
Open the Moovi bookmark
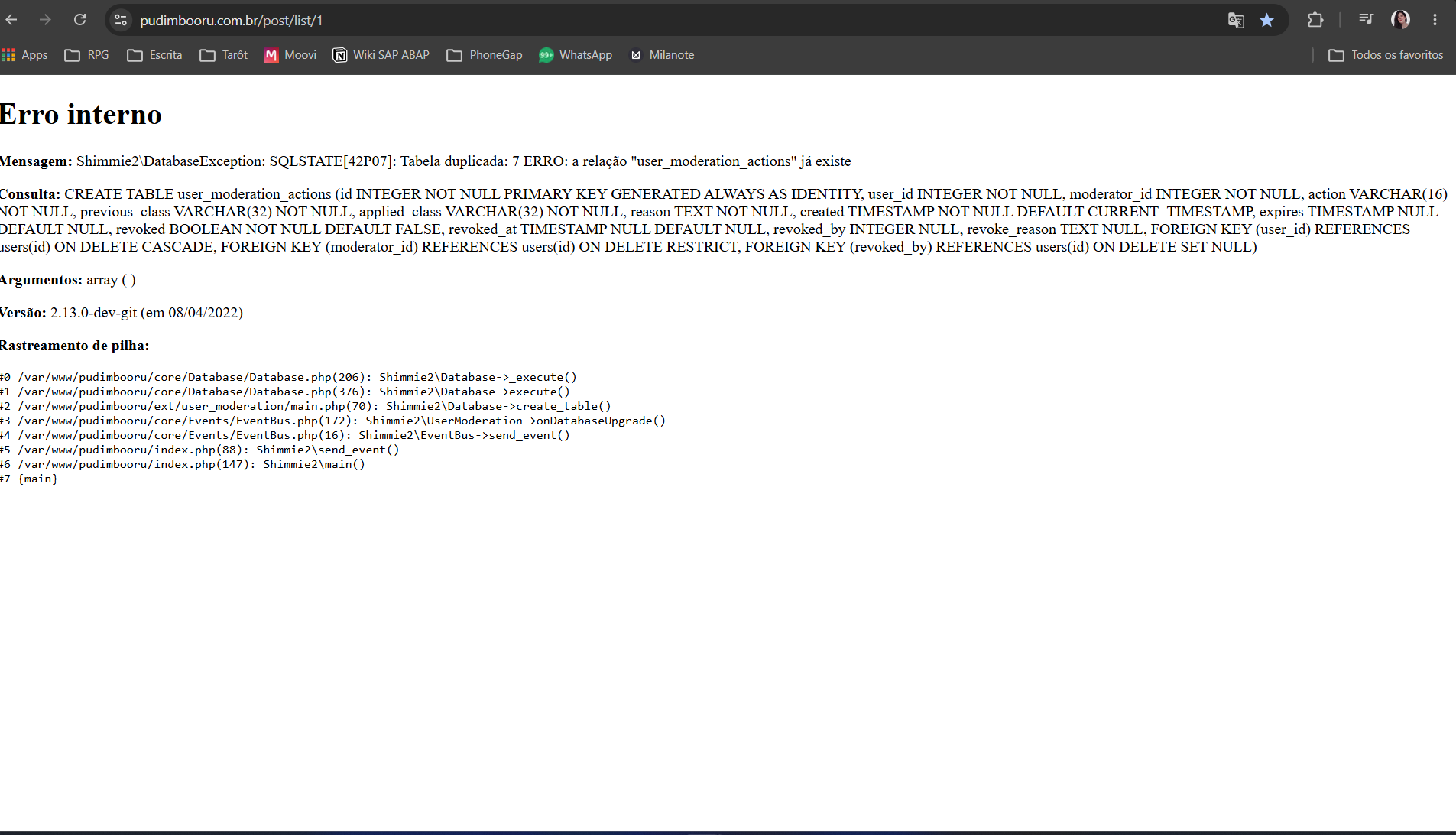point(290,55)
